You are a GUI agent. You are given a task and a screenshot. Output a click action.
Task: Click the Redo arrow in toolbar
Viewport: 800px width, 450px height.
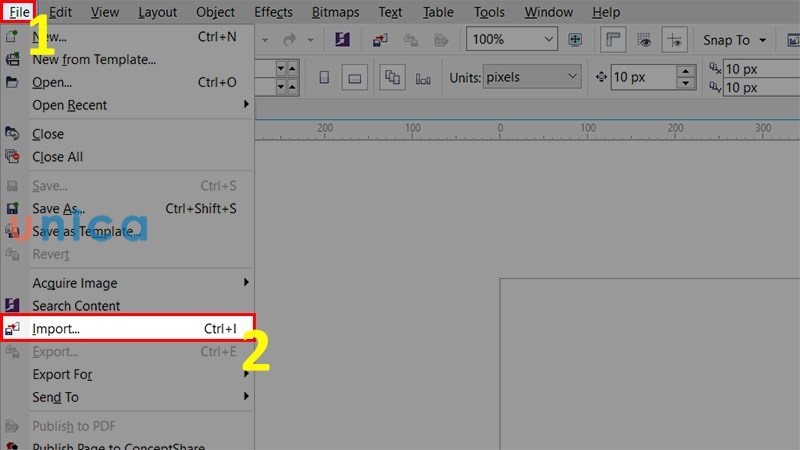pos(289,39)
